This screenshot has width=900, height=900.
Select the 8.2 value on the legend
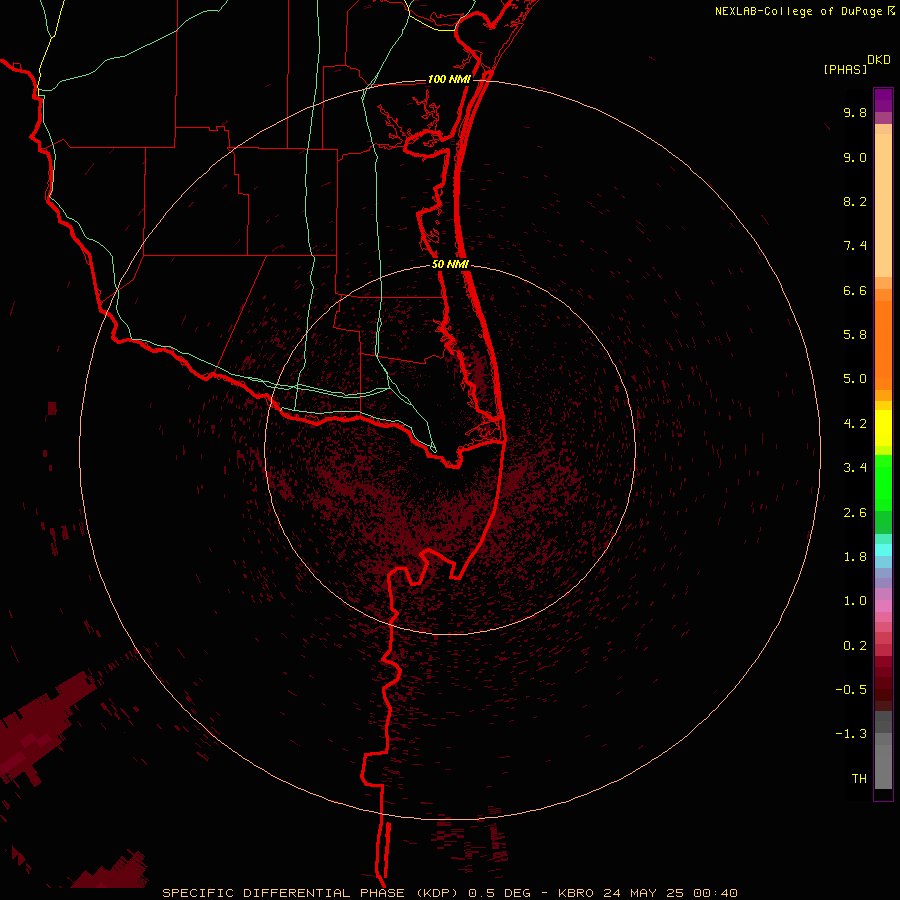coord(855,201)
